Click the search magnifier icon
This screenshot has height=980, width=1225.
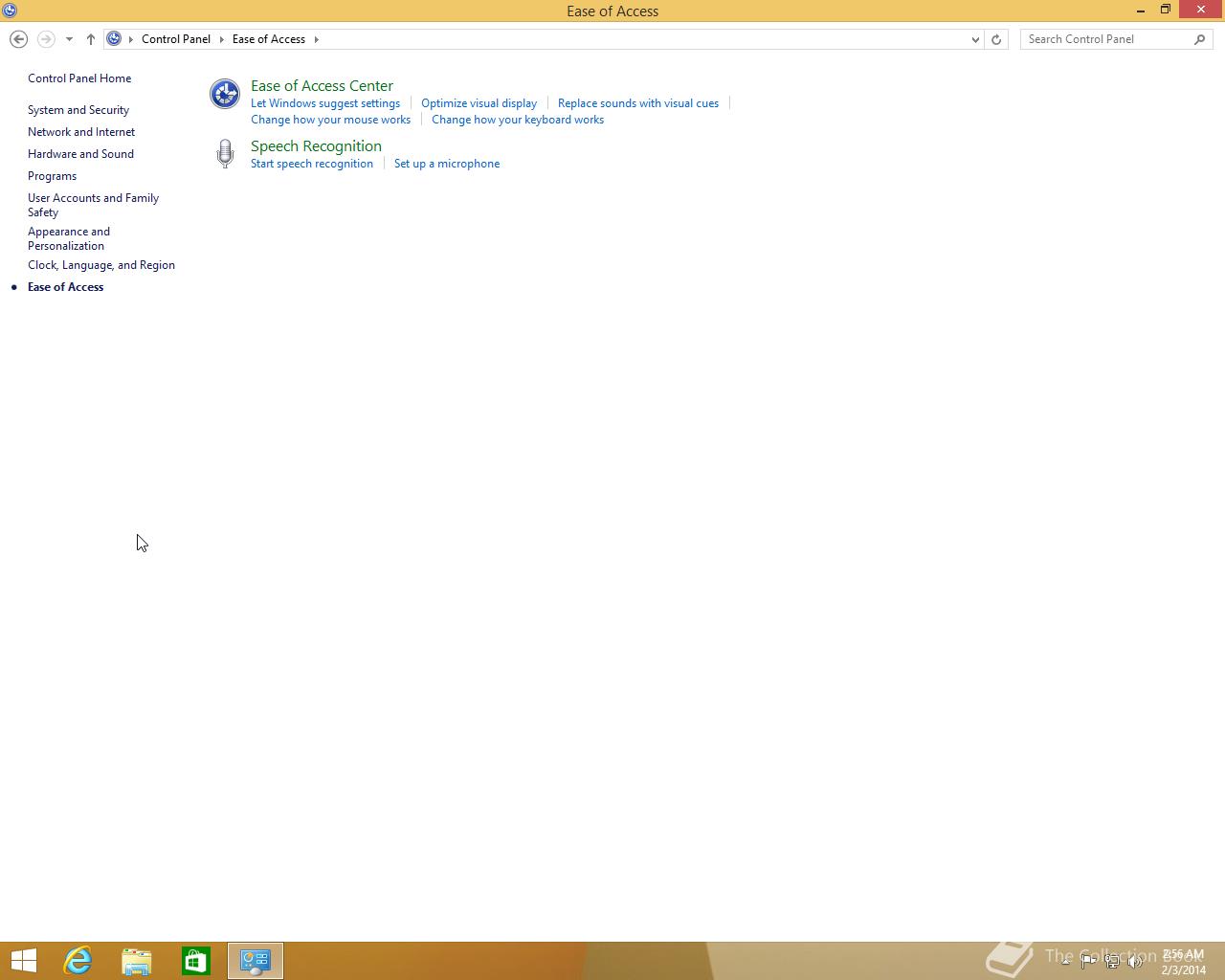coord(1200,39)
